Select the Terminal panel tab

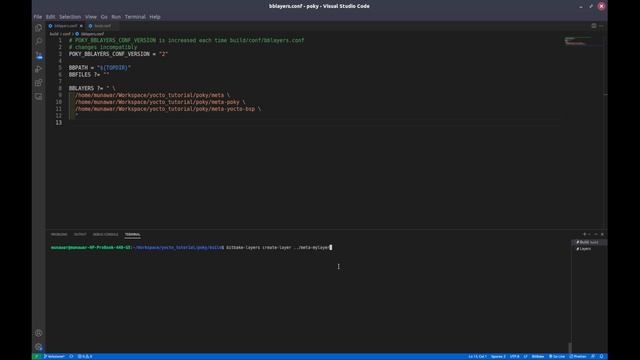133,234
